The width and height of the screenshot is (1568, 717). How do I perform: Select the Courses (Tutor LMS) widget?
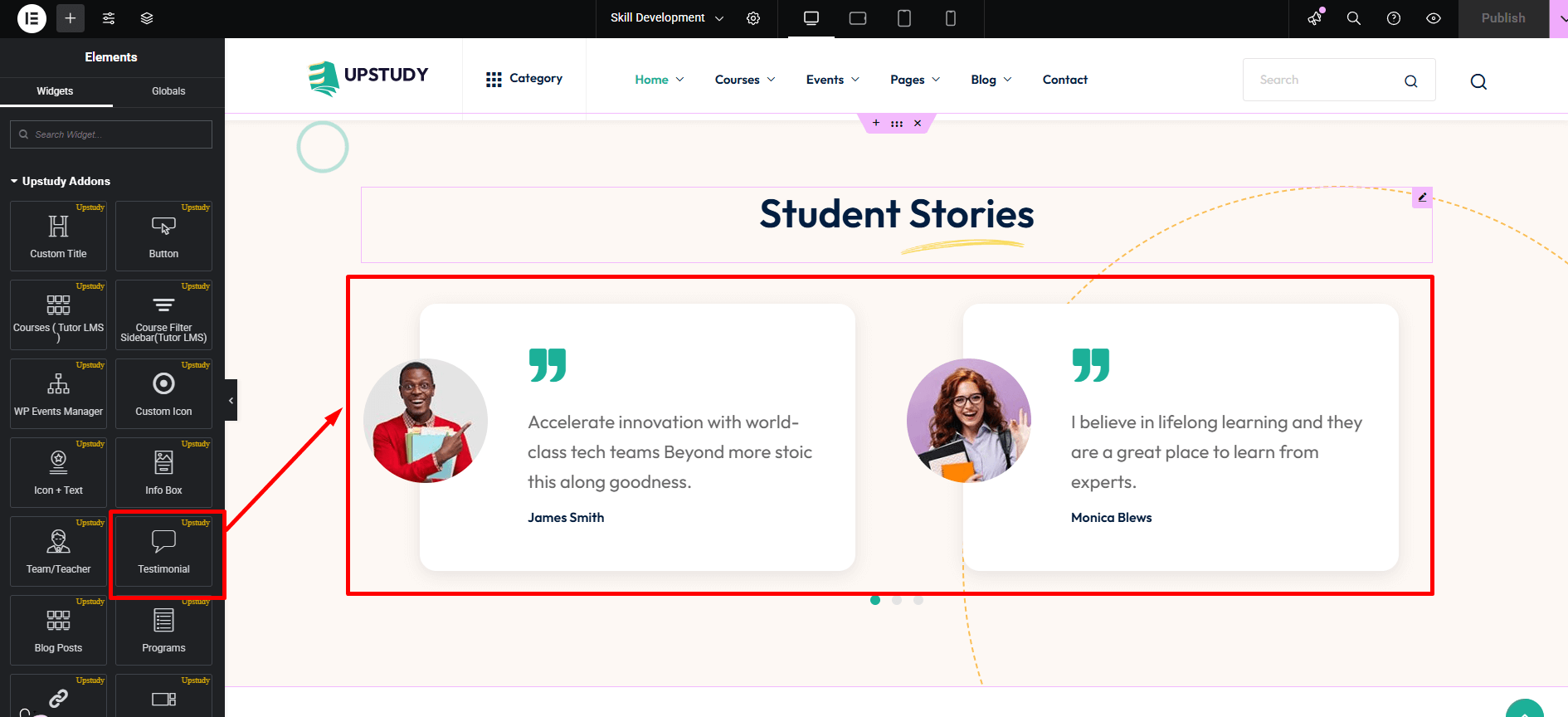[58, 315]
